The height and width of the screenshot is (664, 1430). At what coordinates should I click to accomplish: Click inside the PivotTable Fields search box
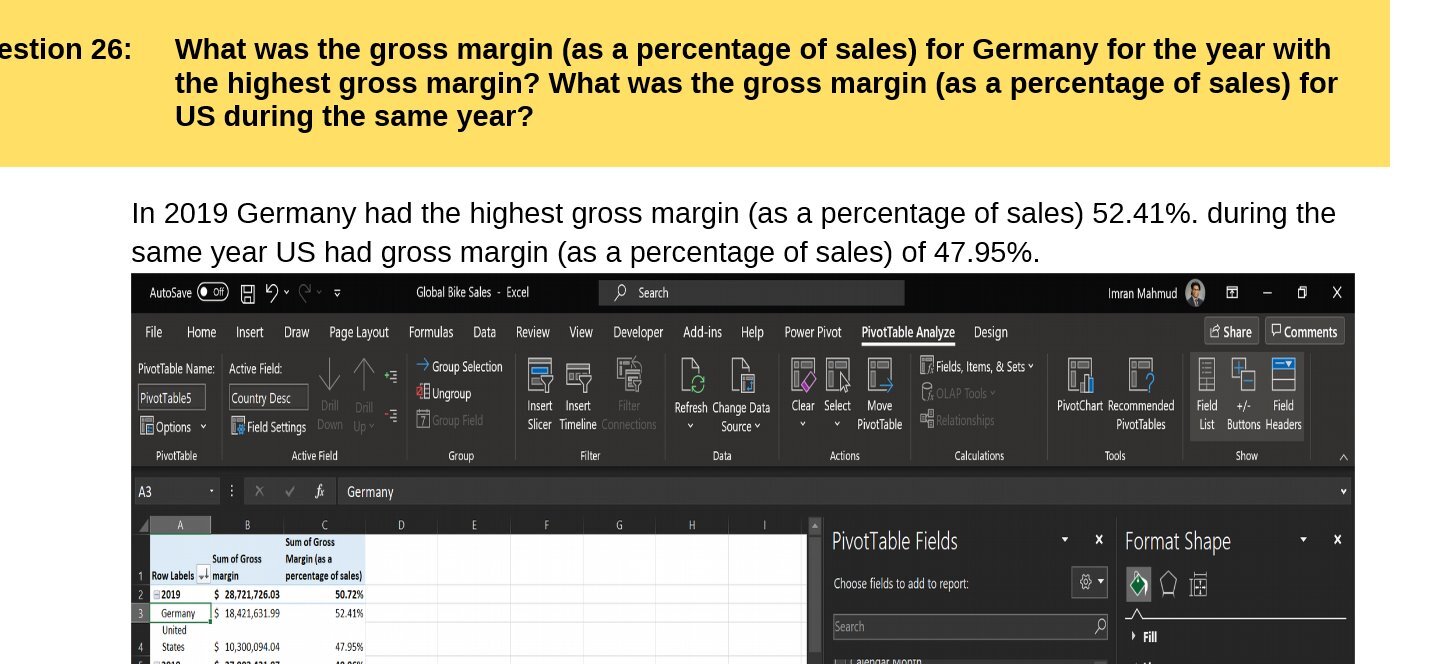[960, 626]
